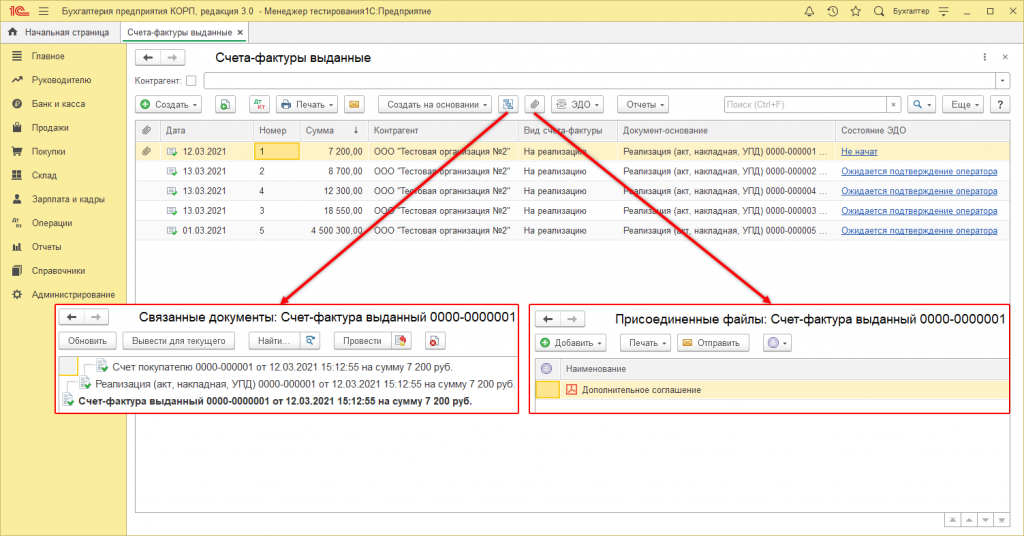This screenshot has width=1024, height=536.
Task: Click Вывести для текущего button
Action: (178, 341)
